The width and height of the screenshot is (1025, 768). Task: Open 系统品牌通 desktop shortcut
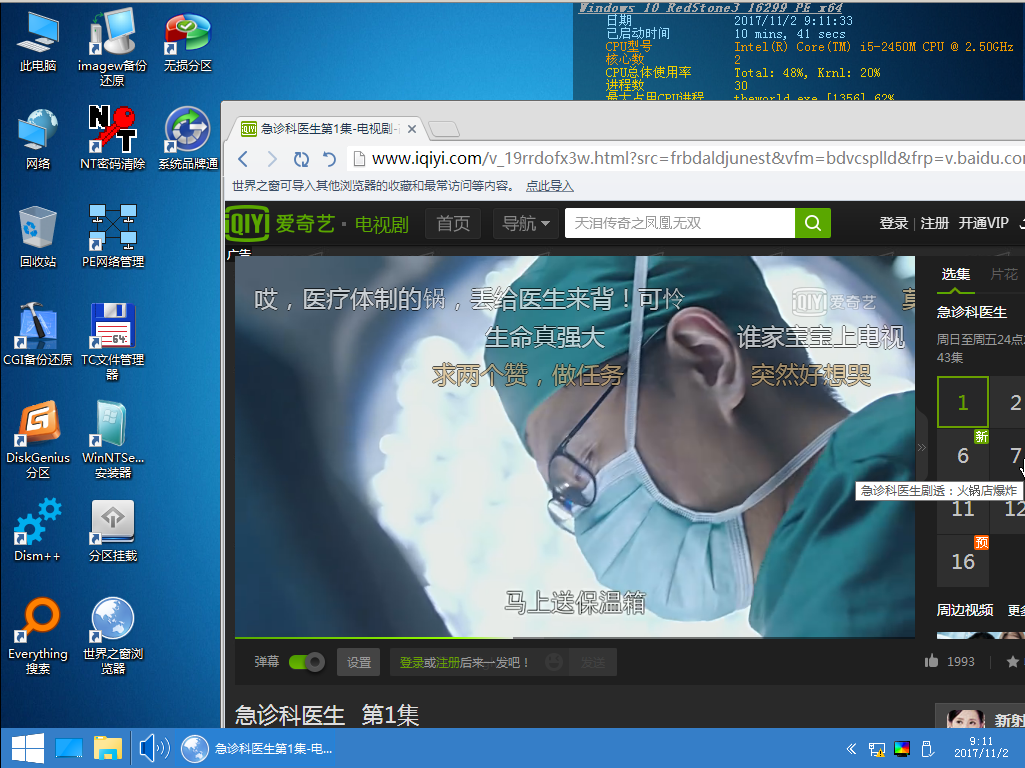[188, 138]
